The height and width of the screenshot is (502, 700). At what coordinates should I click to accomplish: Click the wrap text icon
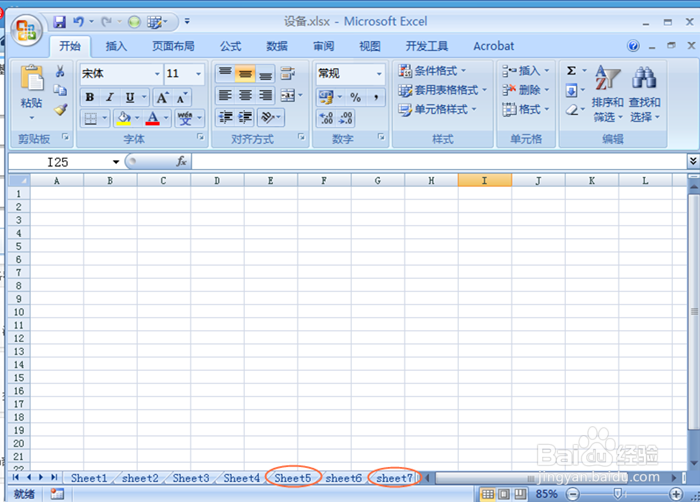click(x=288, y=73)
